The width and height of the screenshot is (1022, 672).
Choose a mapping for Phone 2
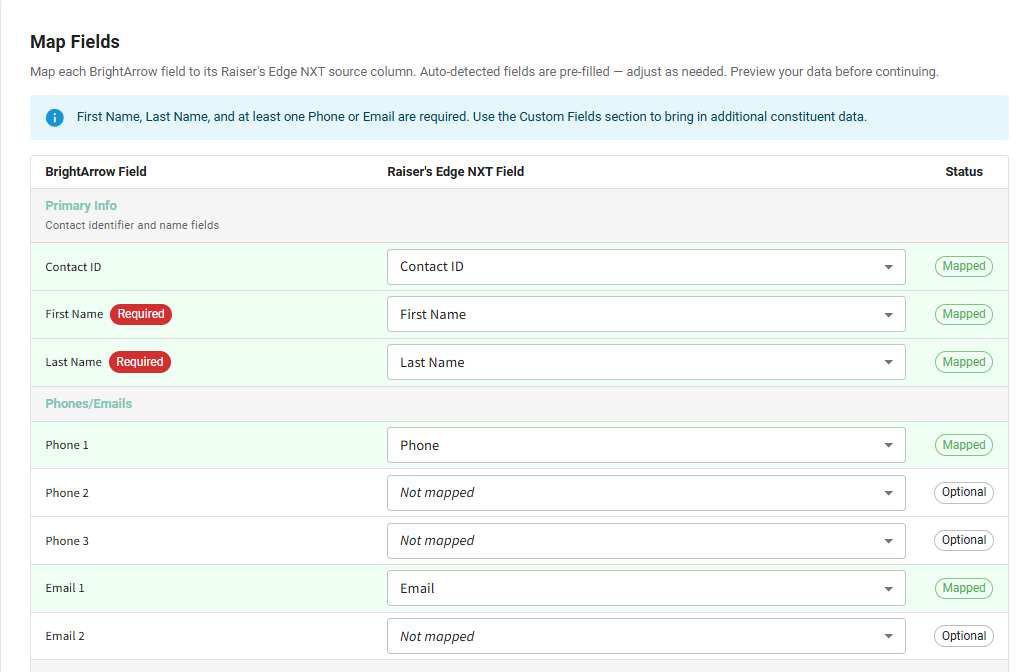point(646,493)
